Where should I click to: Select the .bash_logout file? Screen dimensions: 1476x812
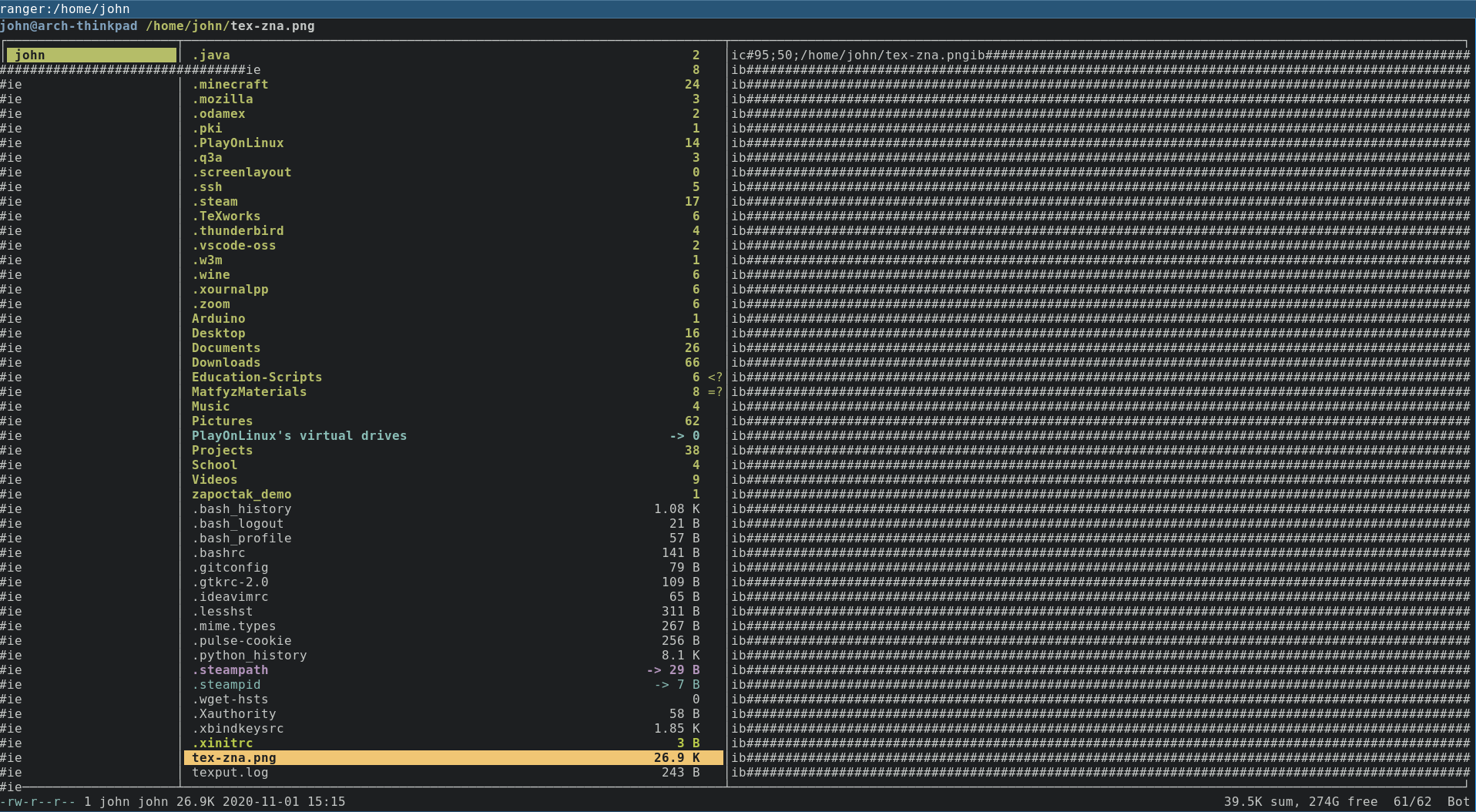pos(453,523)
